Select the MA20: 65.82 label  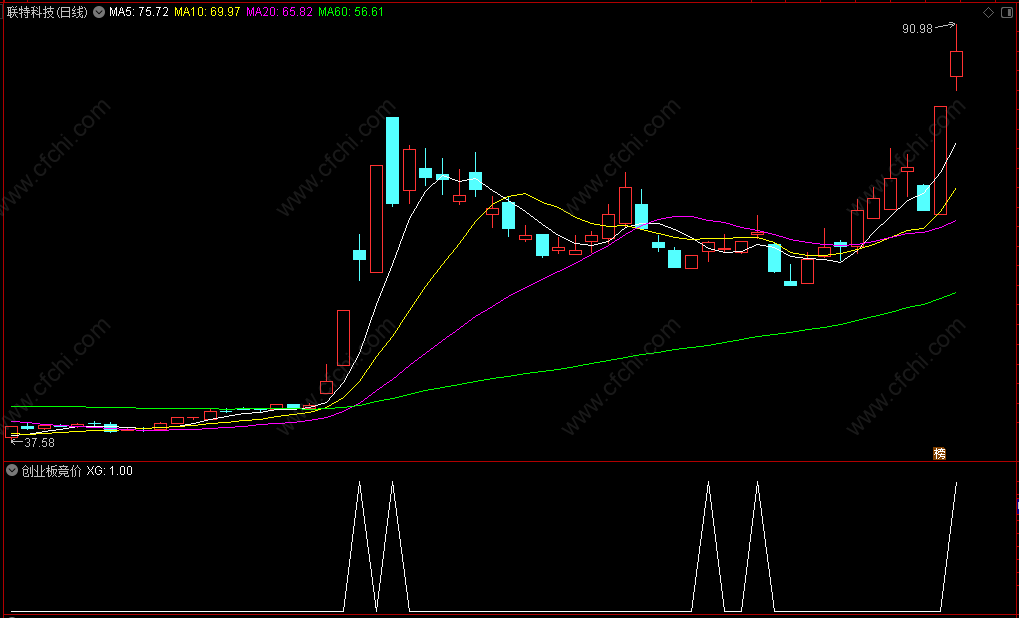coord(279,12)
